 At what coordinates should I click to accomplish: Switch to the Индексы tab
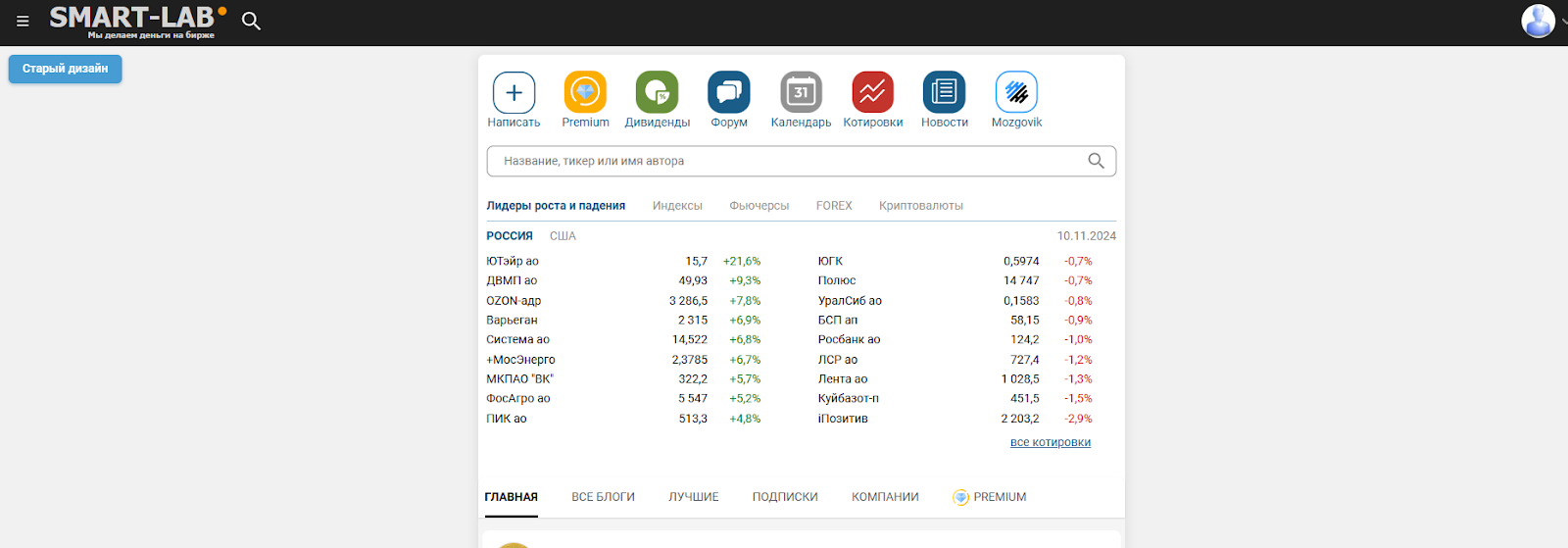point(677,206)
